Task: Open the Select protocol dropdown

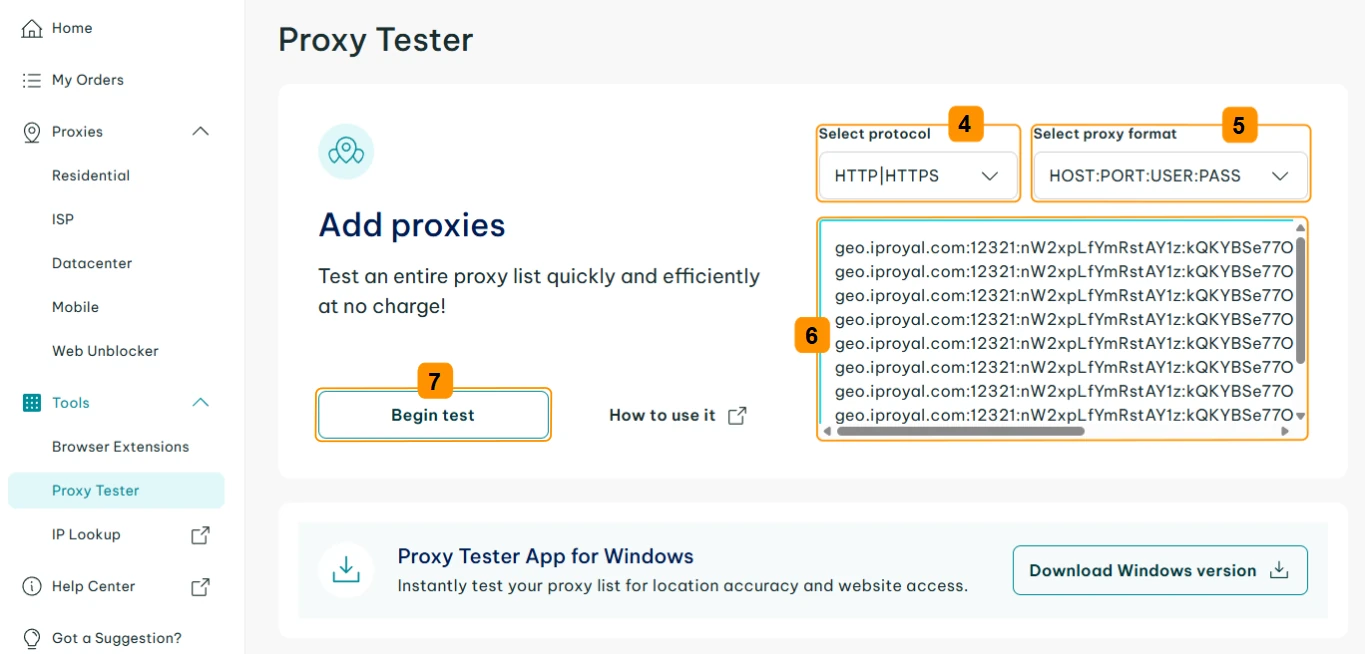Action: 917,176
